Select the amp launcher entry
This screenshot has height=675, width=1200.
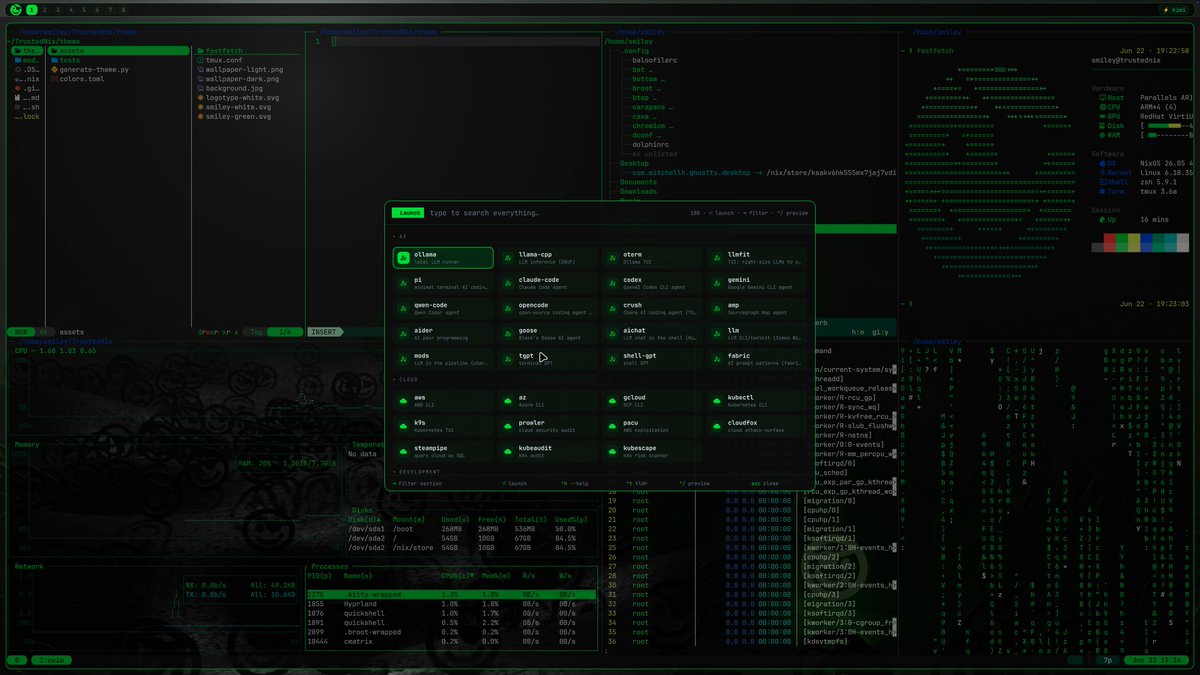pos(757,309)
